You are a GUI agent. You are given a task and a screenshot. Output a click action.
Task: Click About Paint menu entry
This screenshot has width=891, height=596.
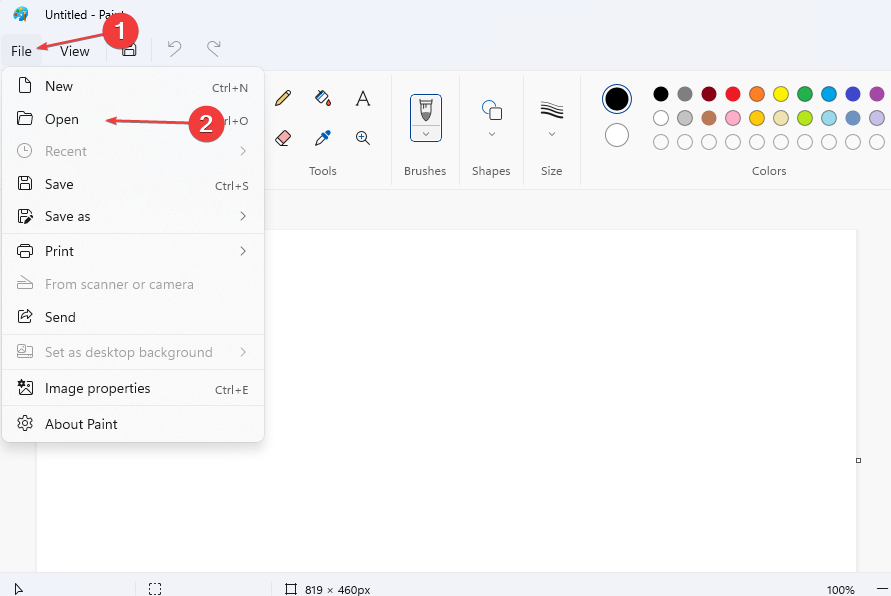pyautogui.click(x=81, y=424)
